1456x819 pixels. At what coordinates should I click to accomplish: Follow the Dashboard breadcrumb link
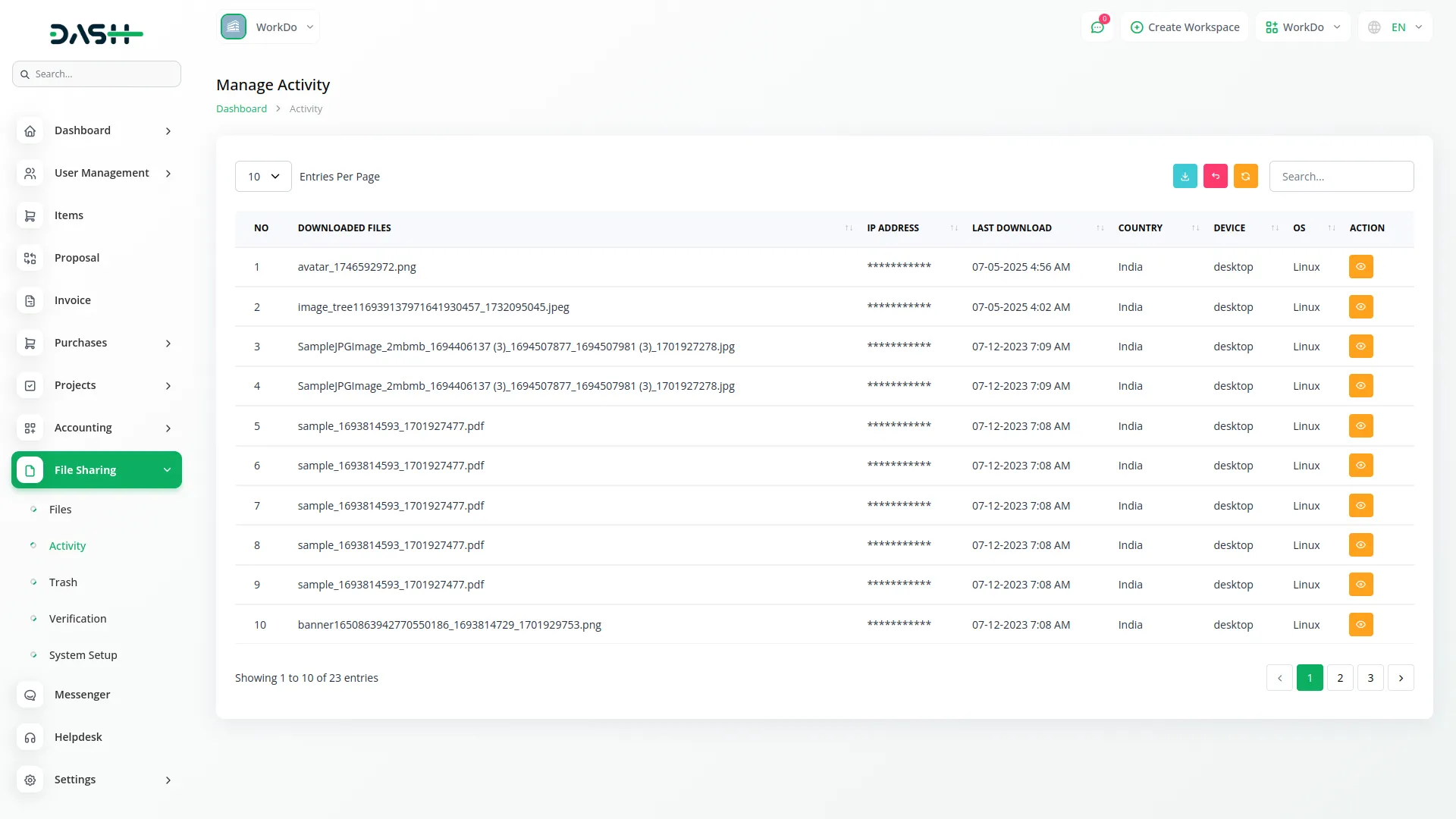coord(241,108)
